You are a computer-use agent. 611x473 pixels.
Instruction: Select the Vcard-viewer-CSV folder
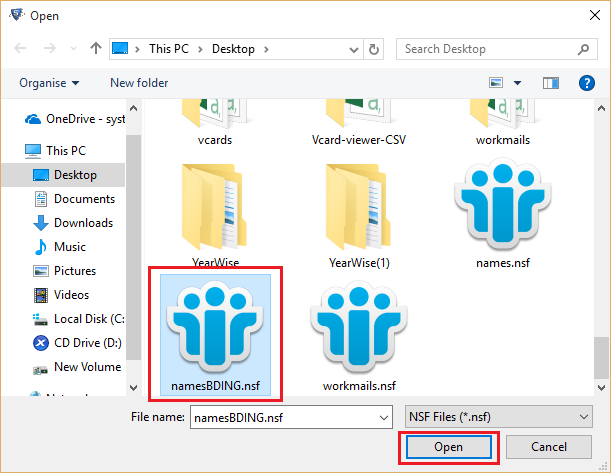tap(359, 123)
